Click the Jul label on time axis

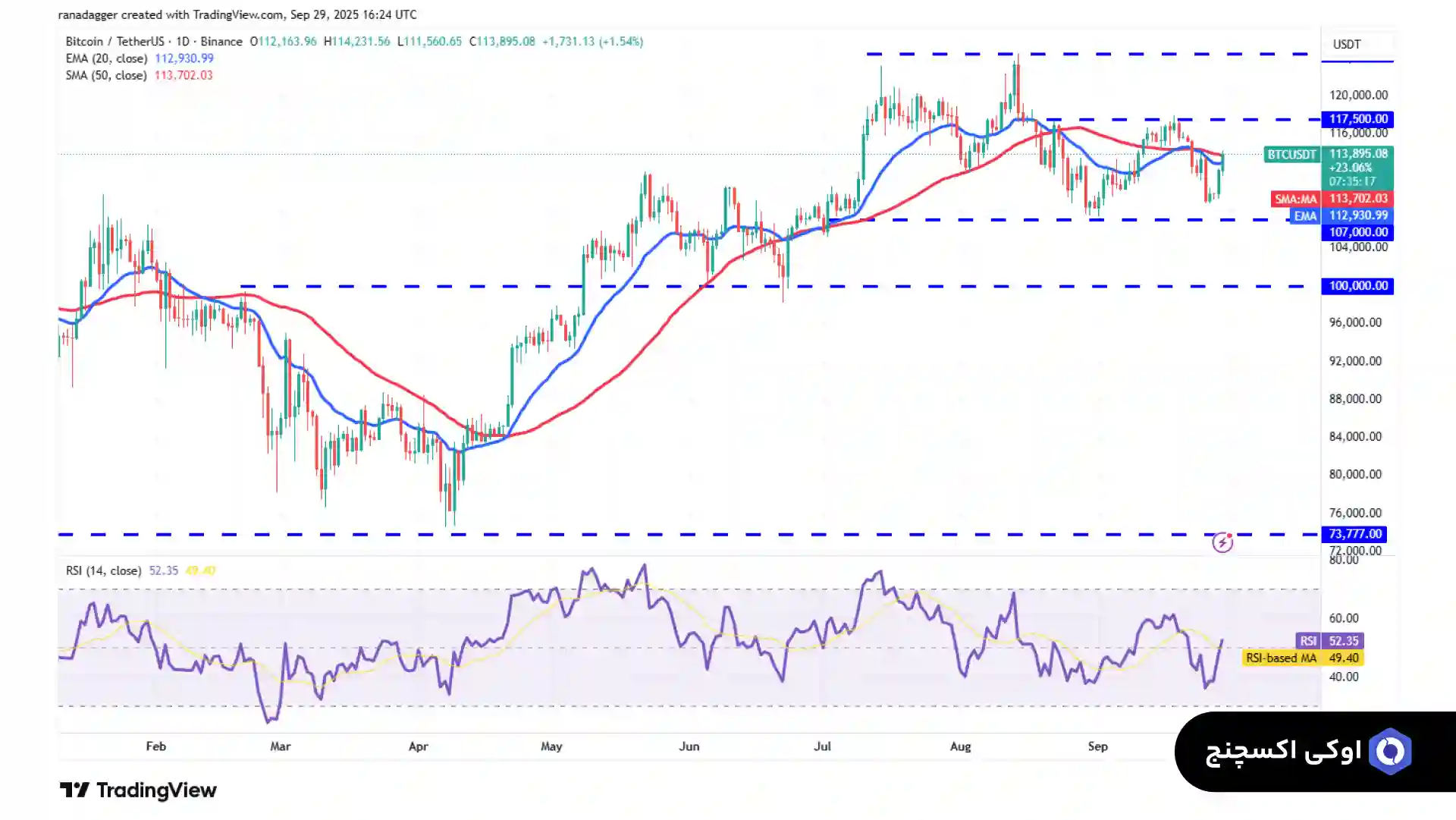(x=822, y=746)
